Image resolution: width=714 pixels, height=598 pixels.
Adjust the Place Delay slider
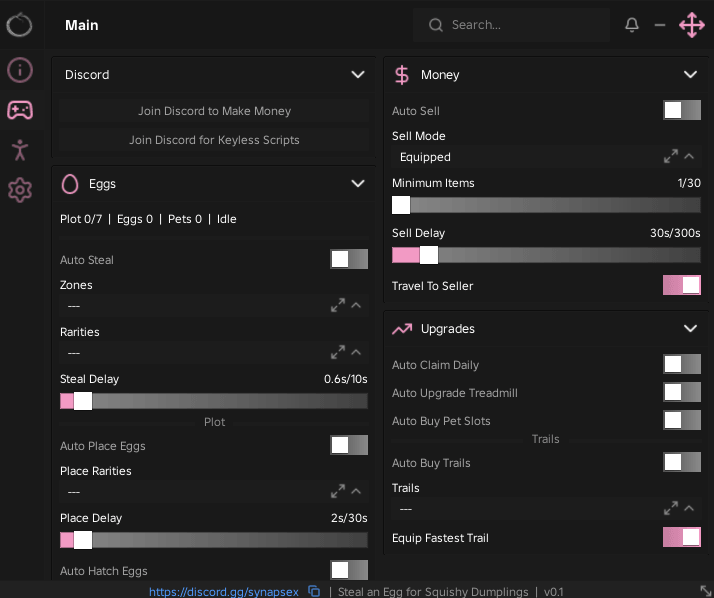[x=214, y=540]
